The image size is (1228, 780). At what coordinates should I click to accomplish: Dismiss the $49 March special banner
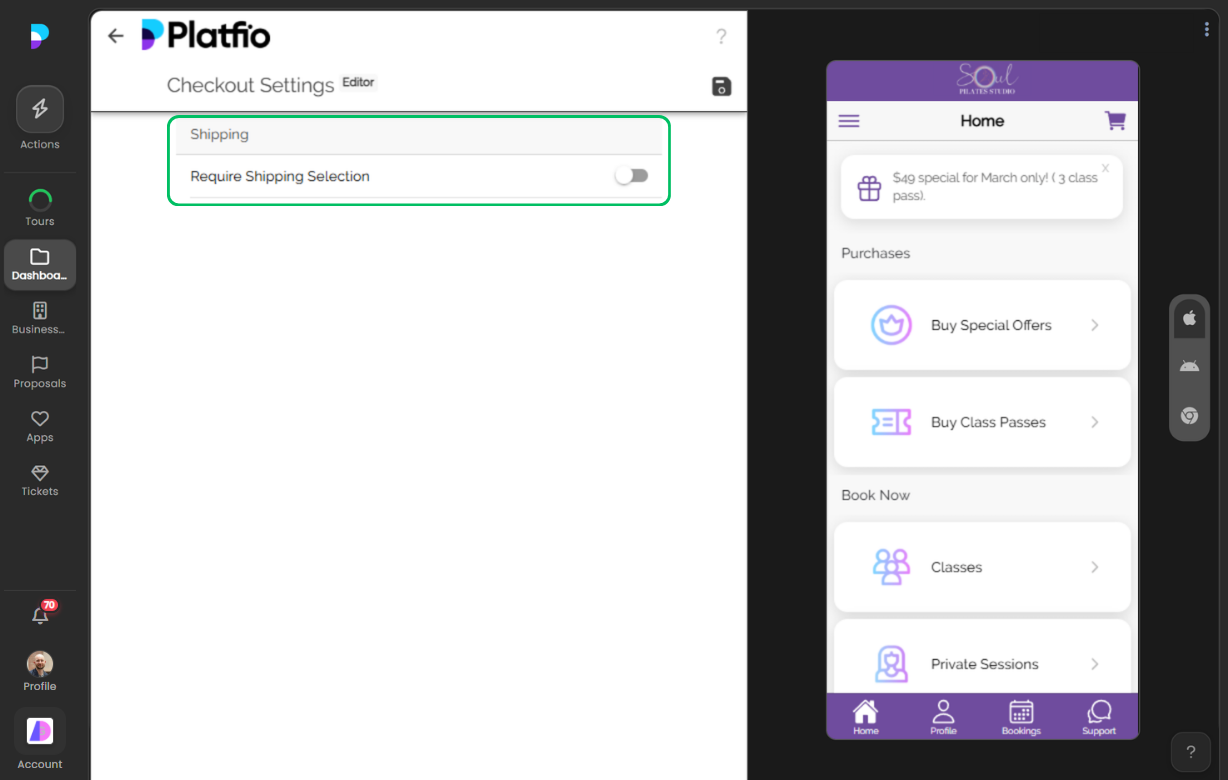pos(1104,168)
